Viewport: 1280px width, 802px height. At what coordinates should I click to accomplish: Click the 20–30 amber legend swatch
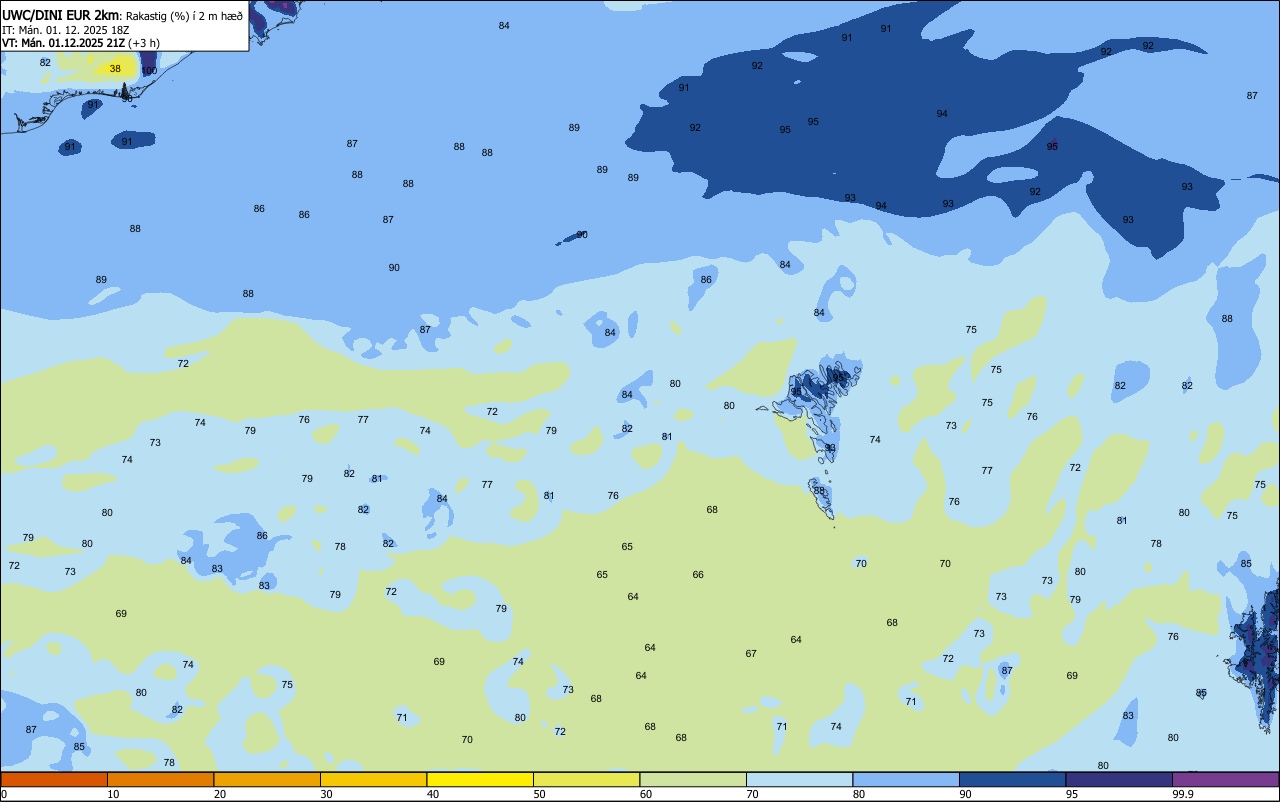click(267, 779)
